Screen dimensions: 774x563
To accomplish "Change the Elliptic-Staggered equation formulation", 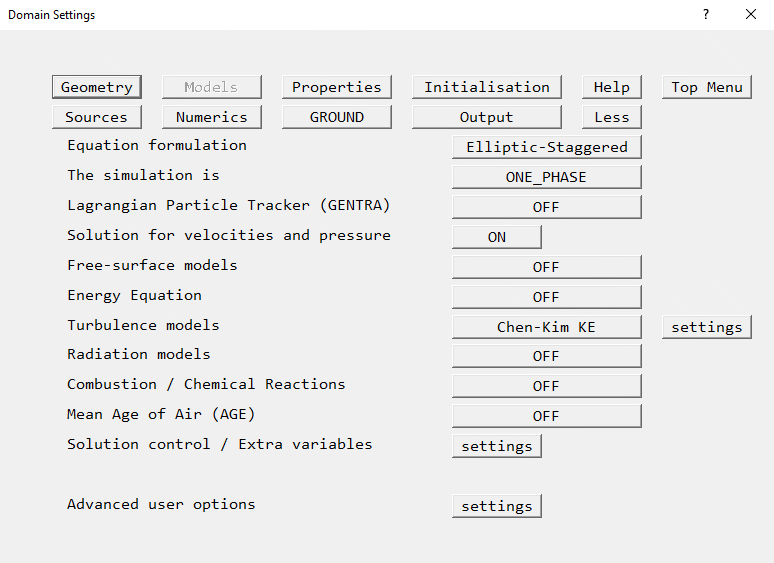I will (x=546, y=147).
